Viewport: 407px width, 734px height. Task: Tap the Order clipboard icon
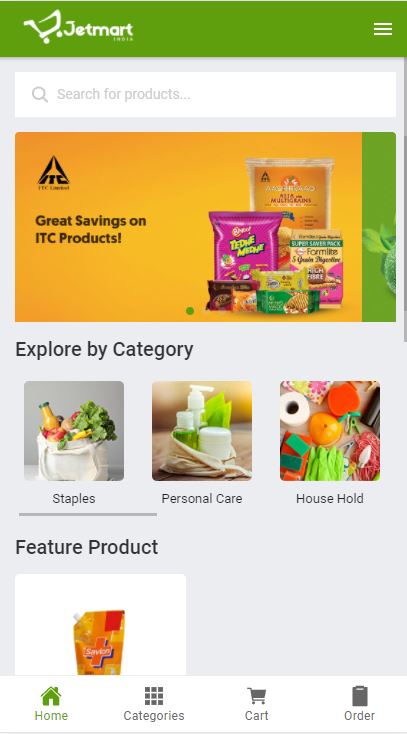click(360, 696)
